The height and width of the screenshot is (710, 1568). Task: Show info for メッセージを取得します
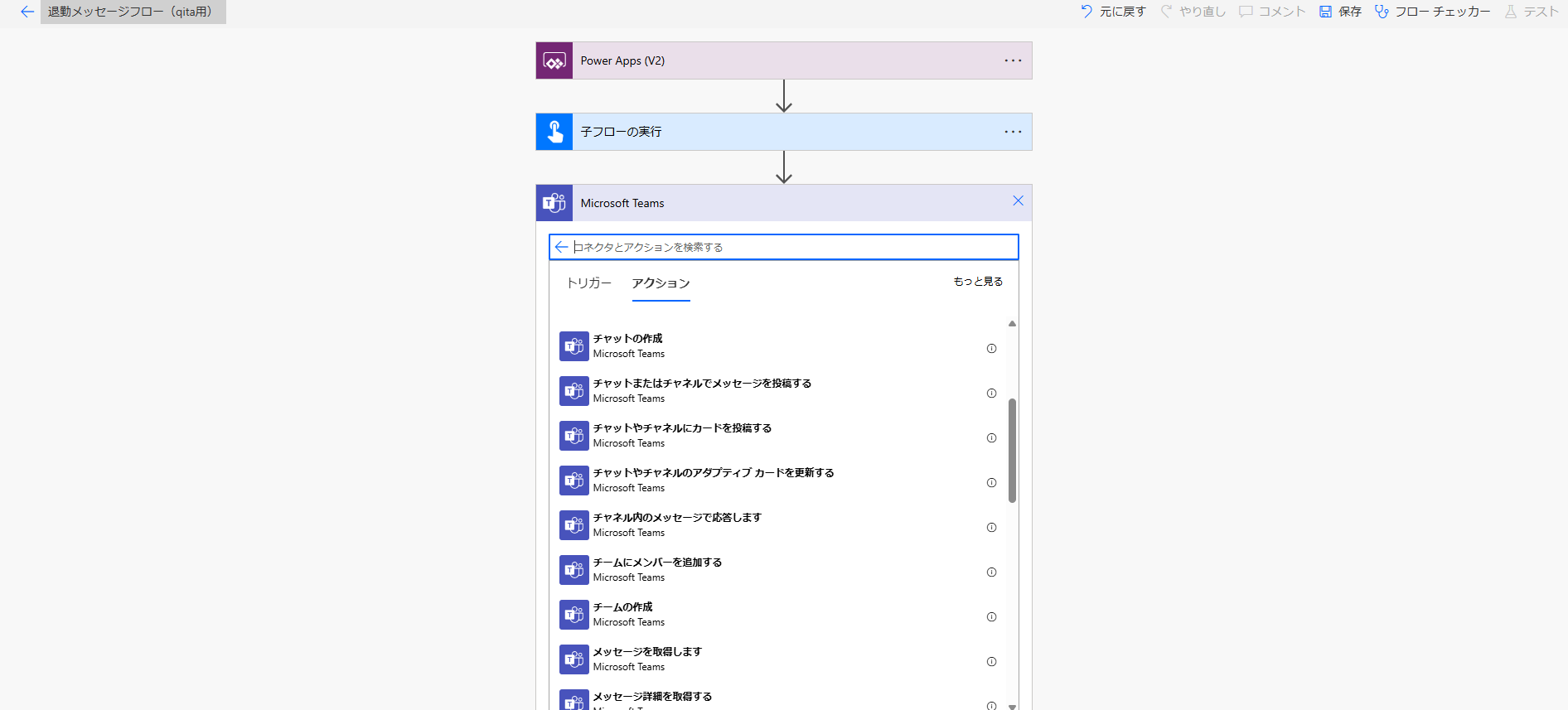point(991,662)
